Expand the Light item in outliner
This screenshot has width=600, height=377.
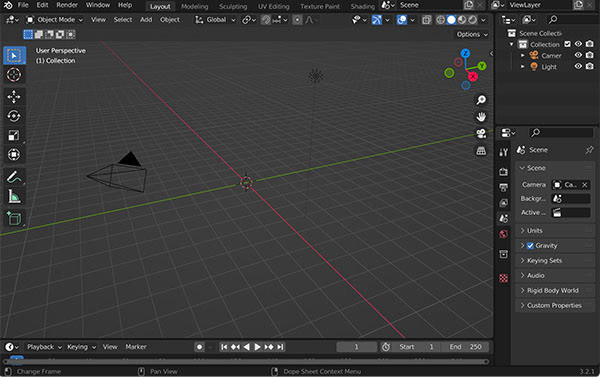tap(523, 67)
